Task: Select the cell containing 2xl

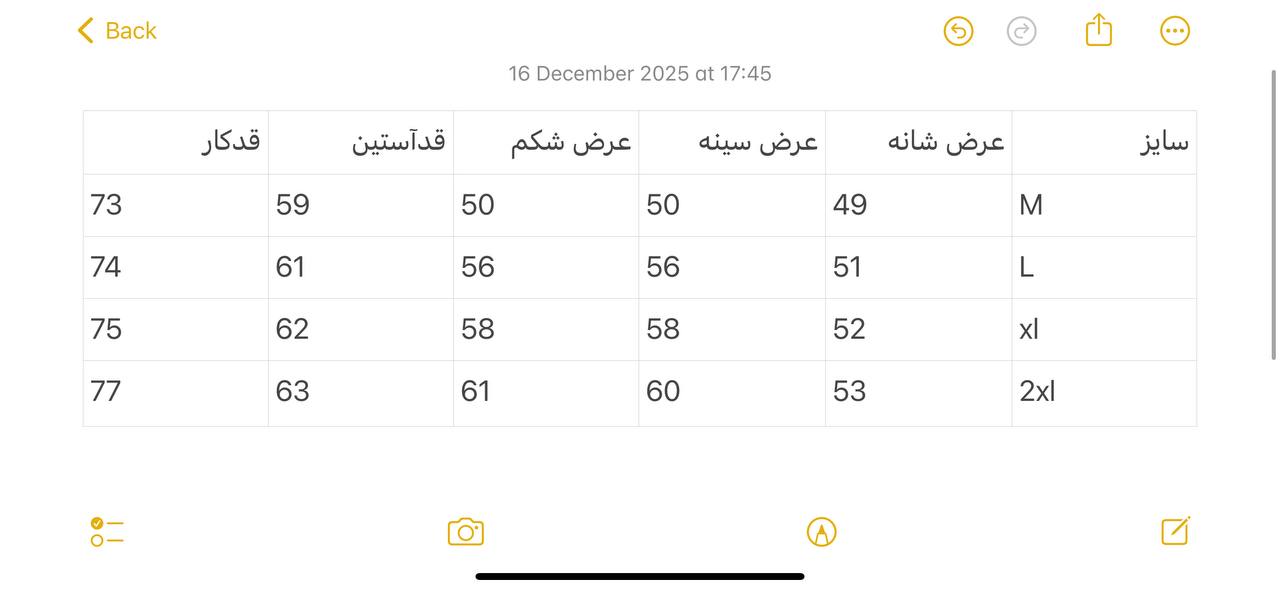Action: (x=1104, y=391)
